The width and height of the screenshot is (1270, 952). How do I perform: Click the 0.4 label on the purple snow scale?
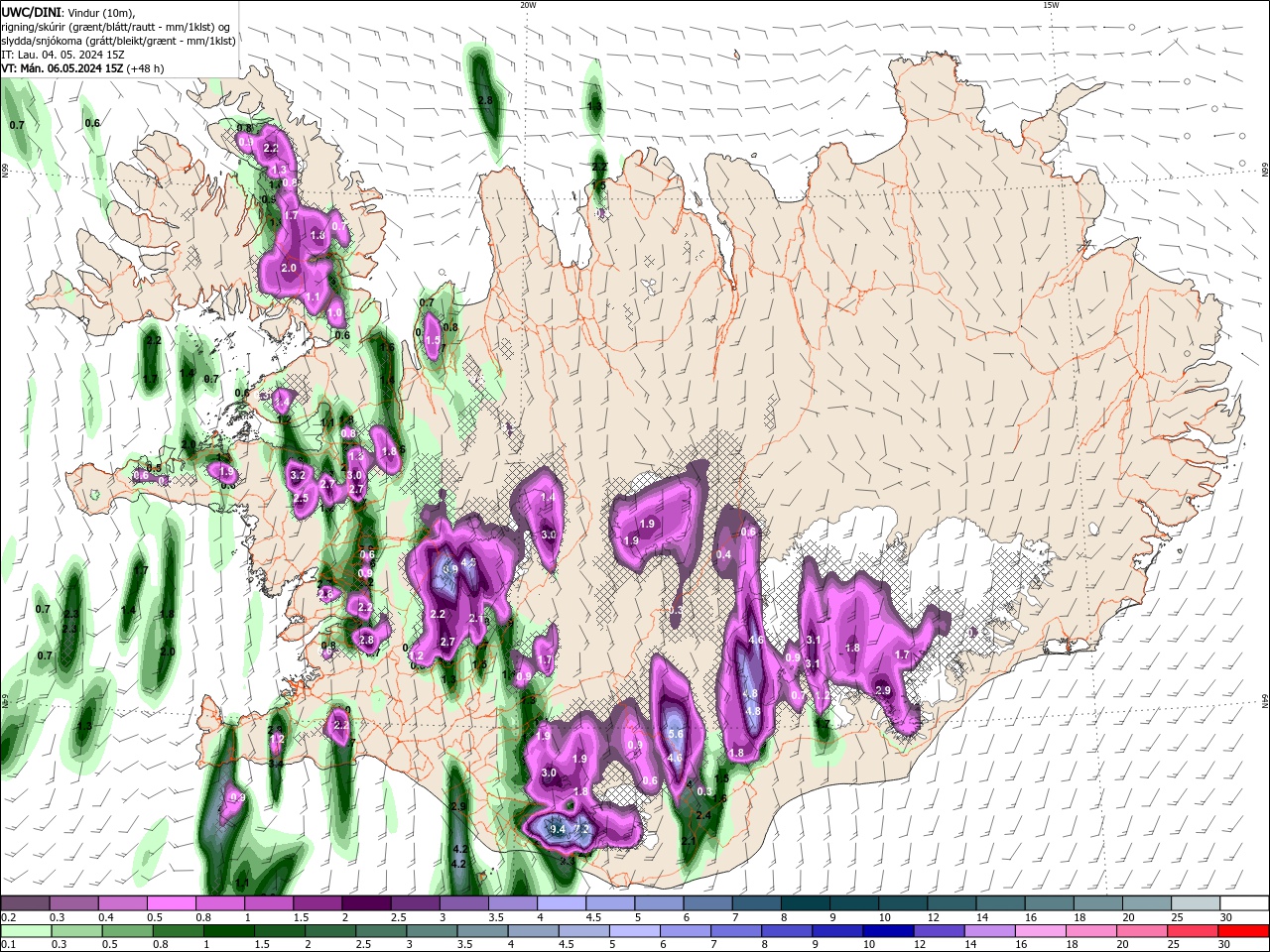(106, 918)
